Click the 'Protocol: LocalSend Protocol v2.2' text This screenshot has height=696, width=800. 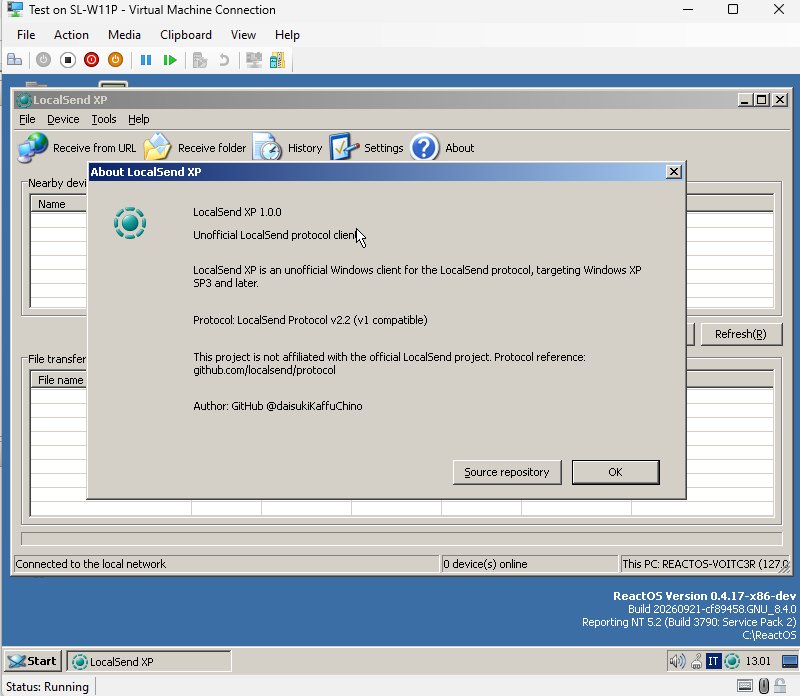(x=310, y=320)
